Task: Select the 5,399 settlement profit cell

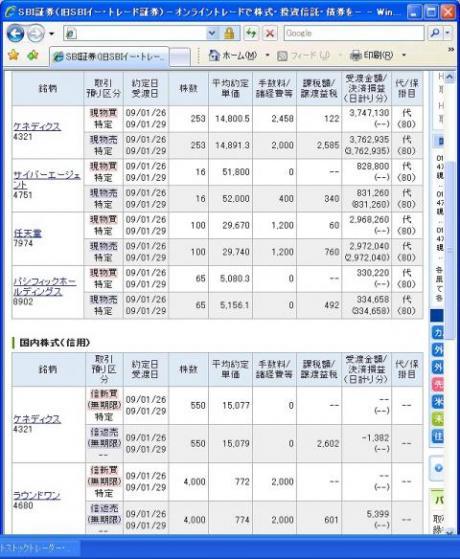Action: click(367, 519)
